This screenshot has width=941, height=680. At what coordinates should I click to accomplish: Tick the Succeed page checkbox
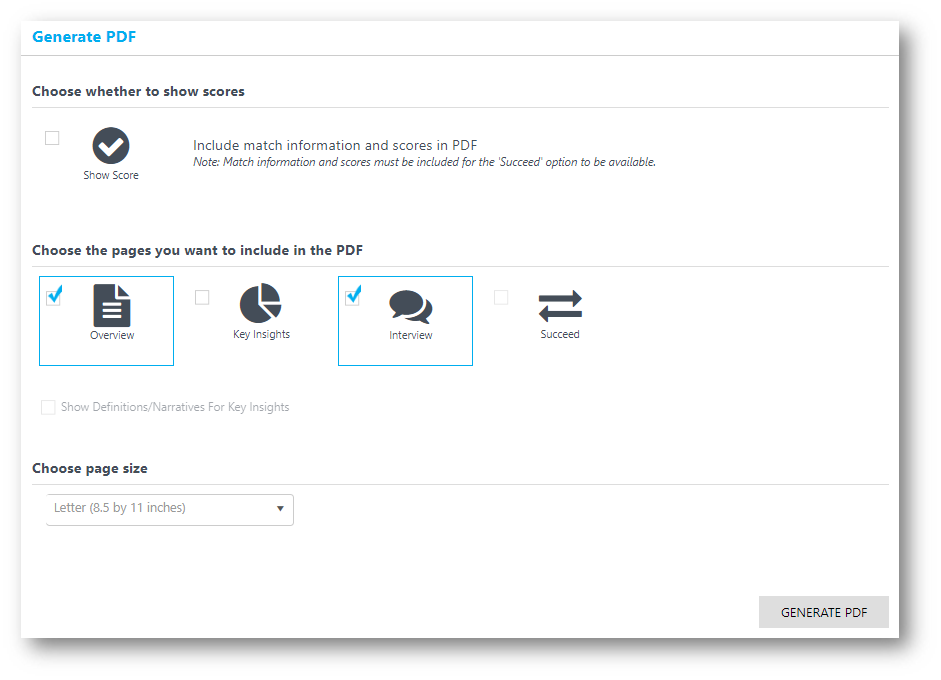coord(501,297)
